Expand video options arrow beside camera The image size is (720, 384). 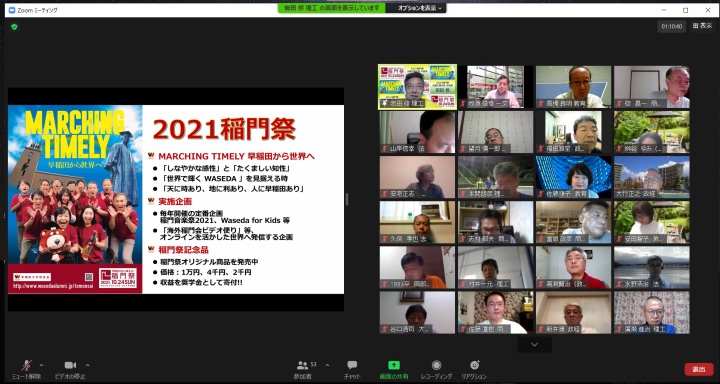87,366
